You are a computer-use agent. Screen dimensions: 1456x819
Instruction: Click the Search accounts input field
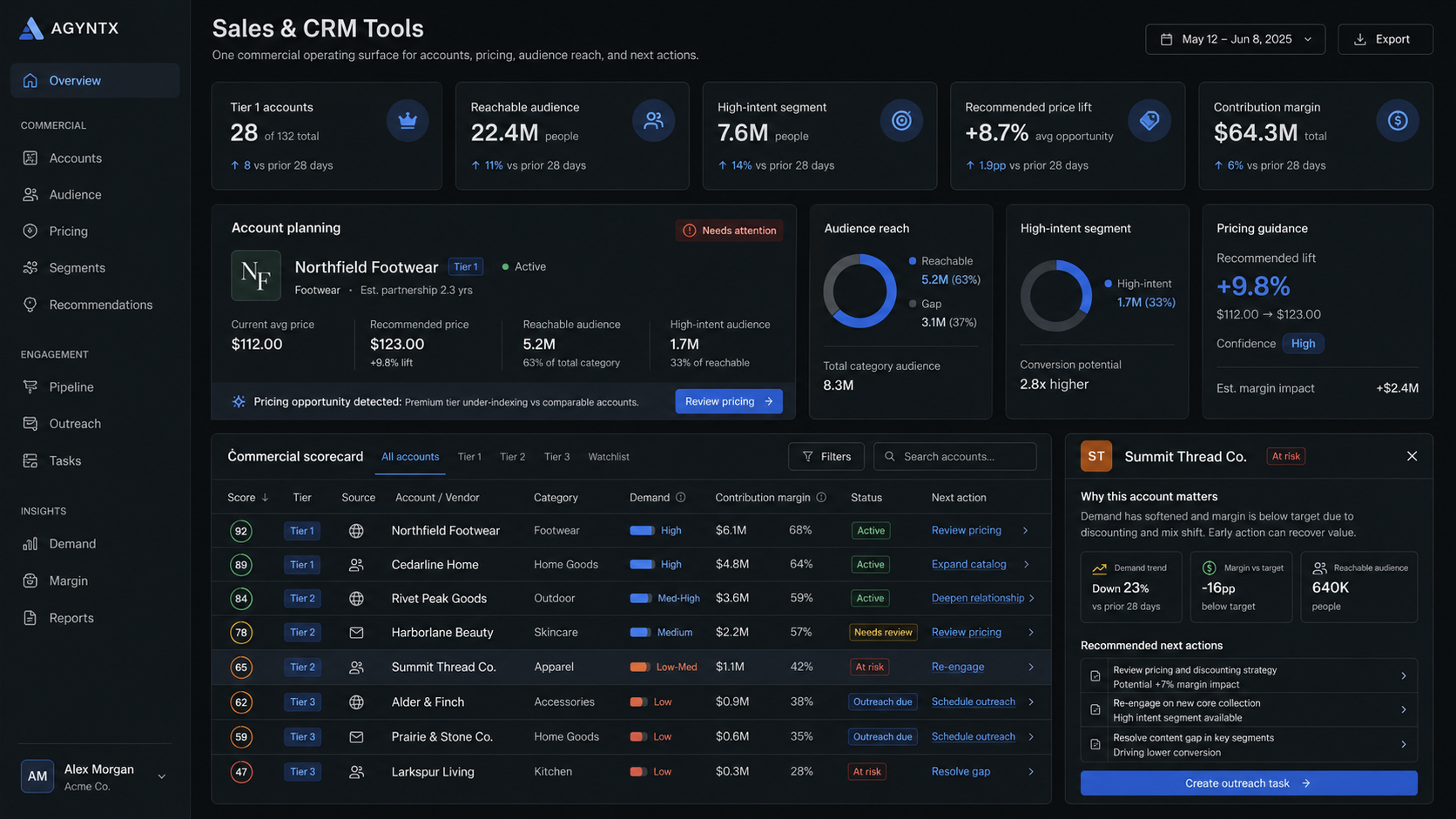point(955,456)
